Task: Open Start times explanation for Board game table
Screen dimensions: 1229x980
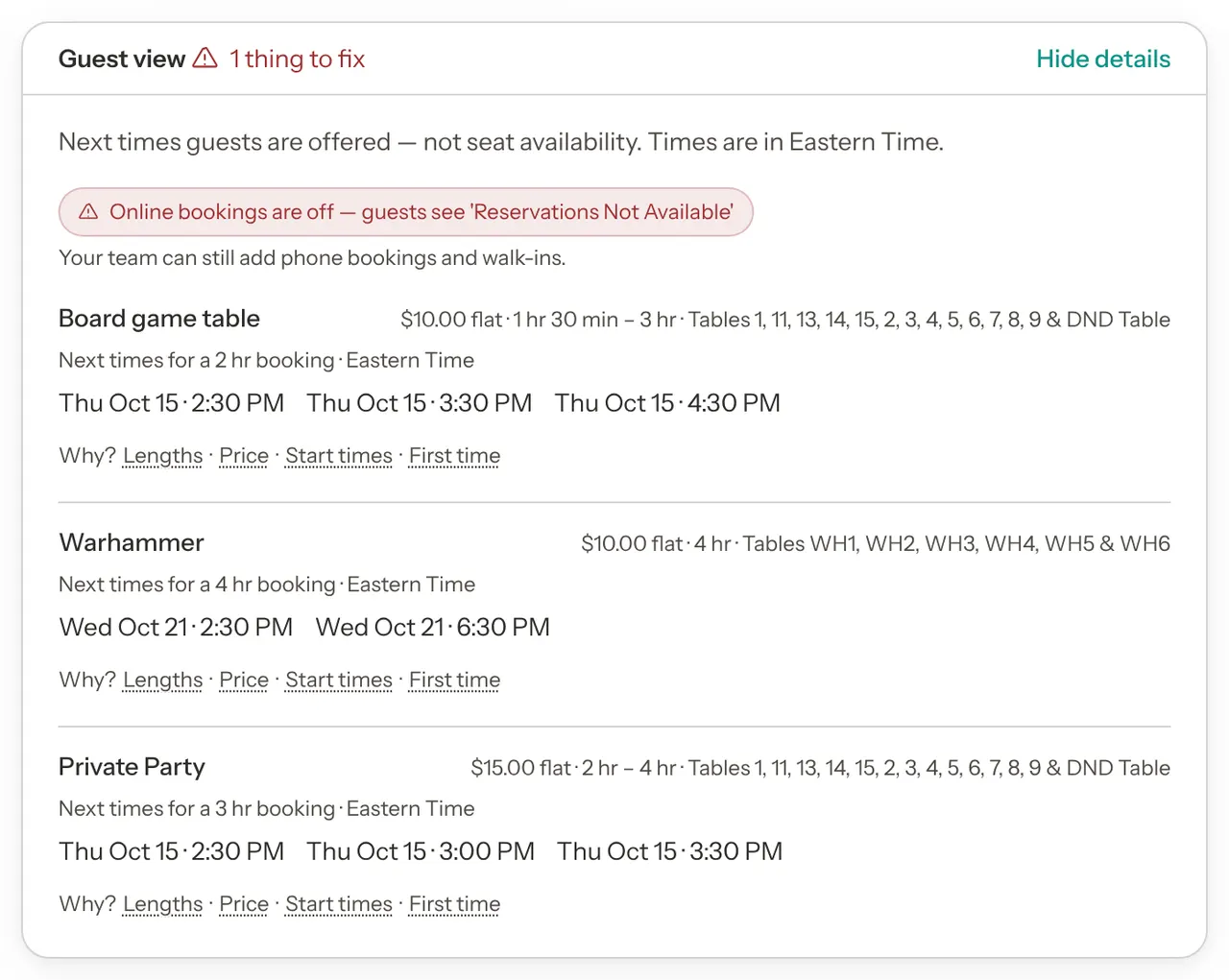Action: click(x=339, y=456)
